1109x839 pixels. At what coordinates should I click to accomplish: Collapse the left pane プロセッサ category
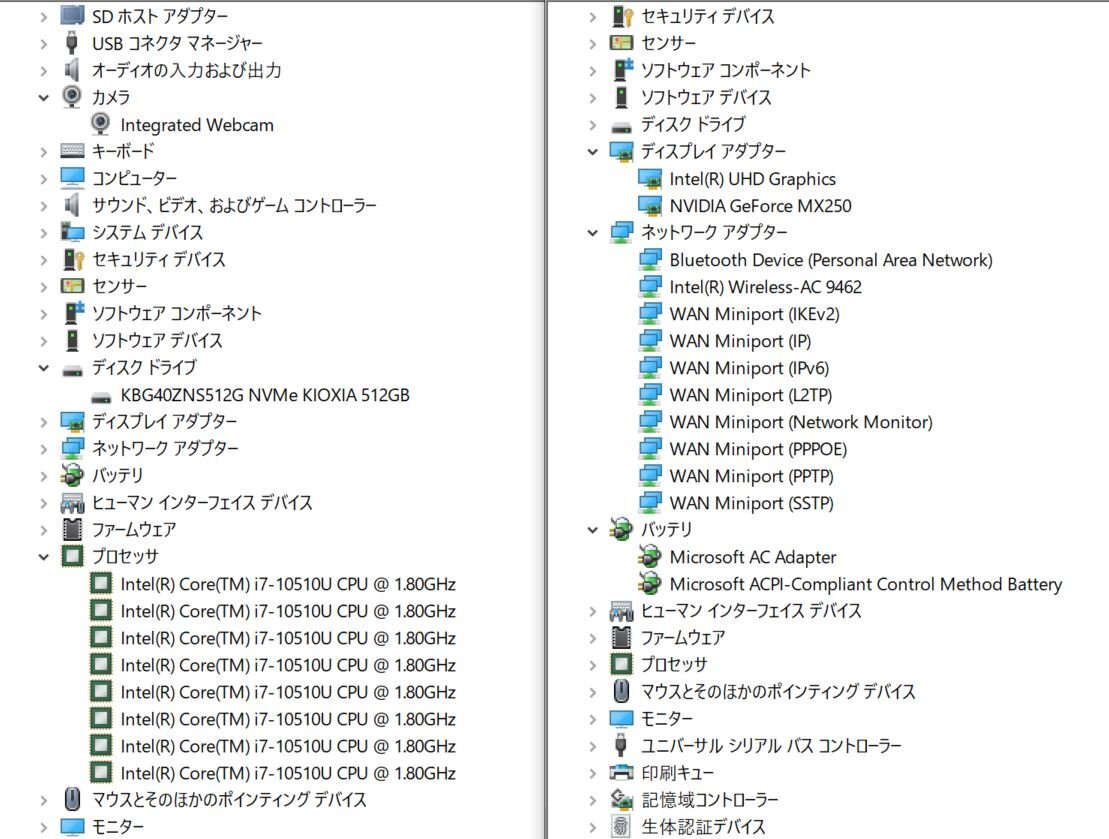click(43, 556)
